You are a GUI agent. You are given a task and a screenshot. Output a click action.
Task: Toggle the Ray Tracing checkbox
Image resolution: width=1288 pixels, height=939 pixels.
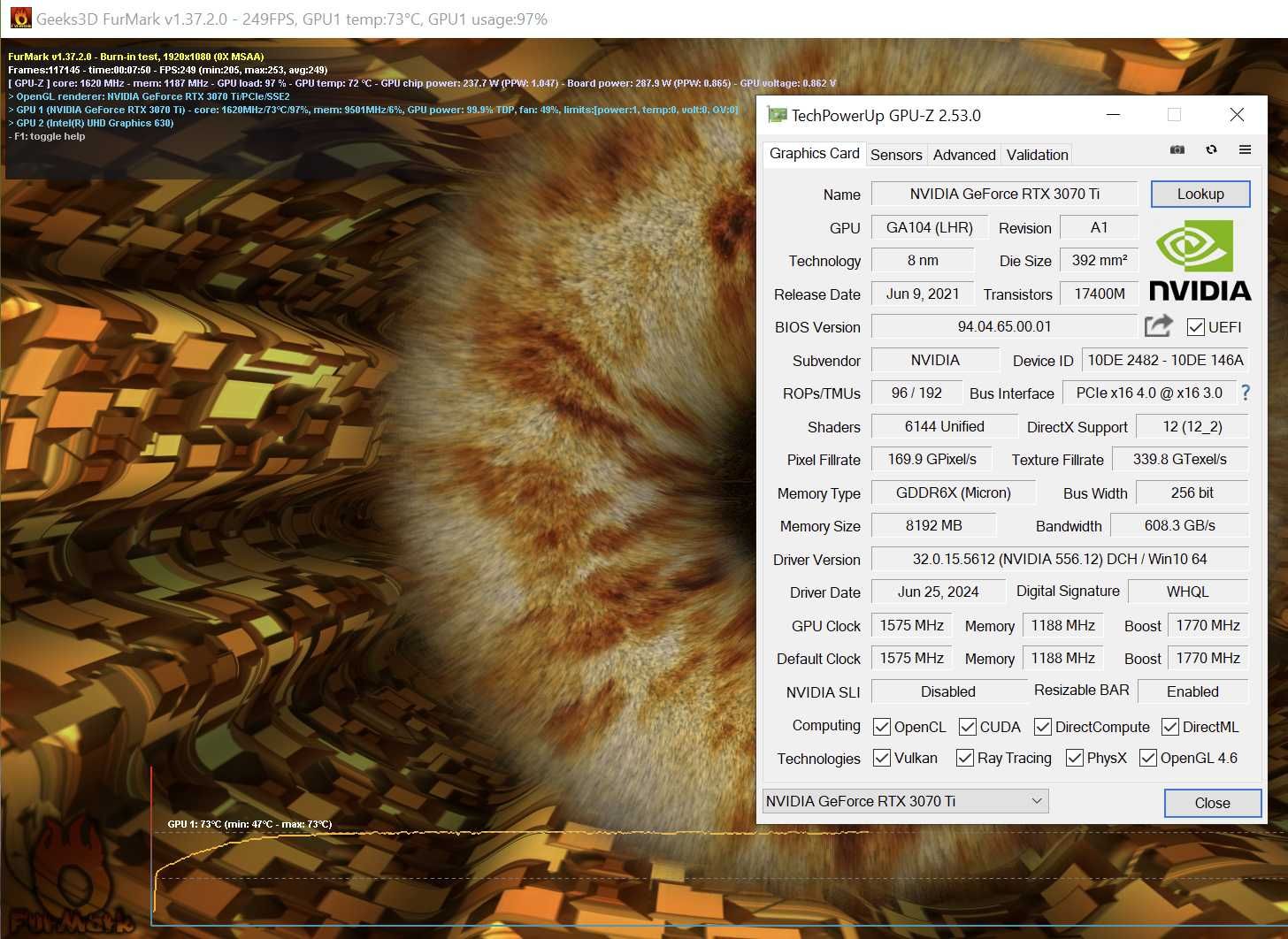pyautogui.click(x=964, y=758)
